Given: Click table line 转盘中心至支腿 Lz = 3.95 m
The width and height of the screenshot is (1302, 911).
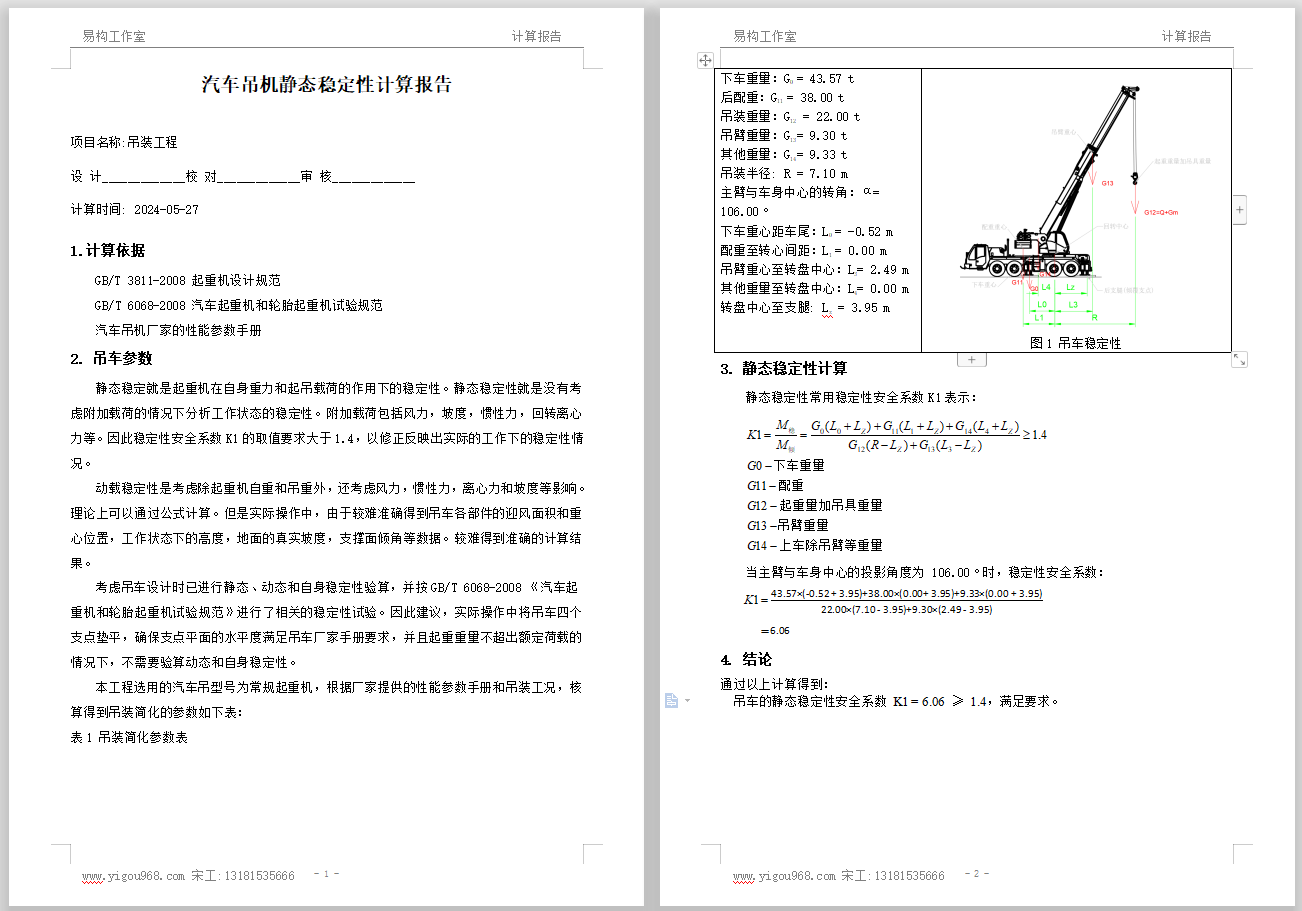Looking at the screenshot, I should 805,308.
